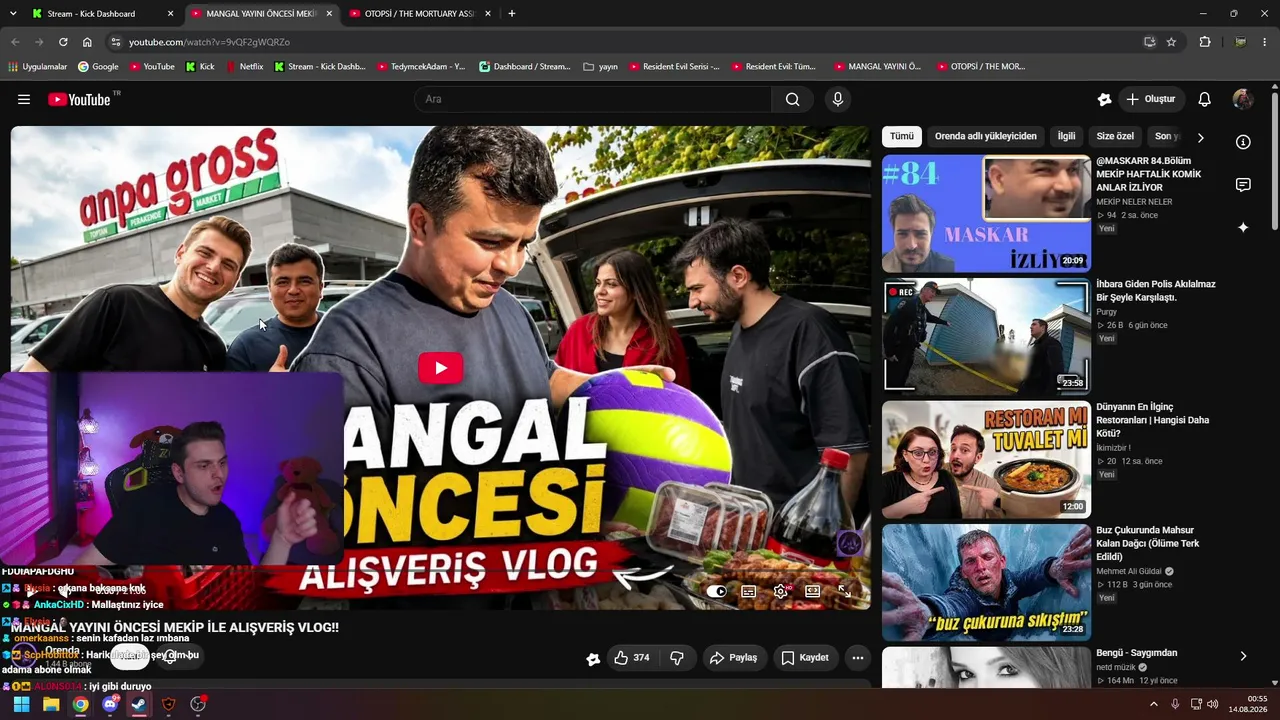Bookmark this page with the star
Screen dimensions: 1280x720
coord(1171,42)
